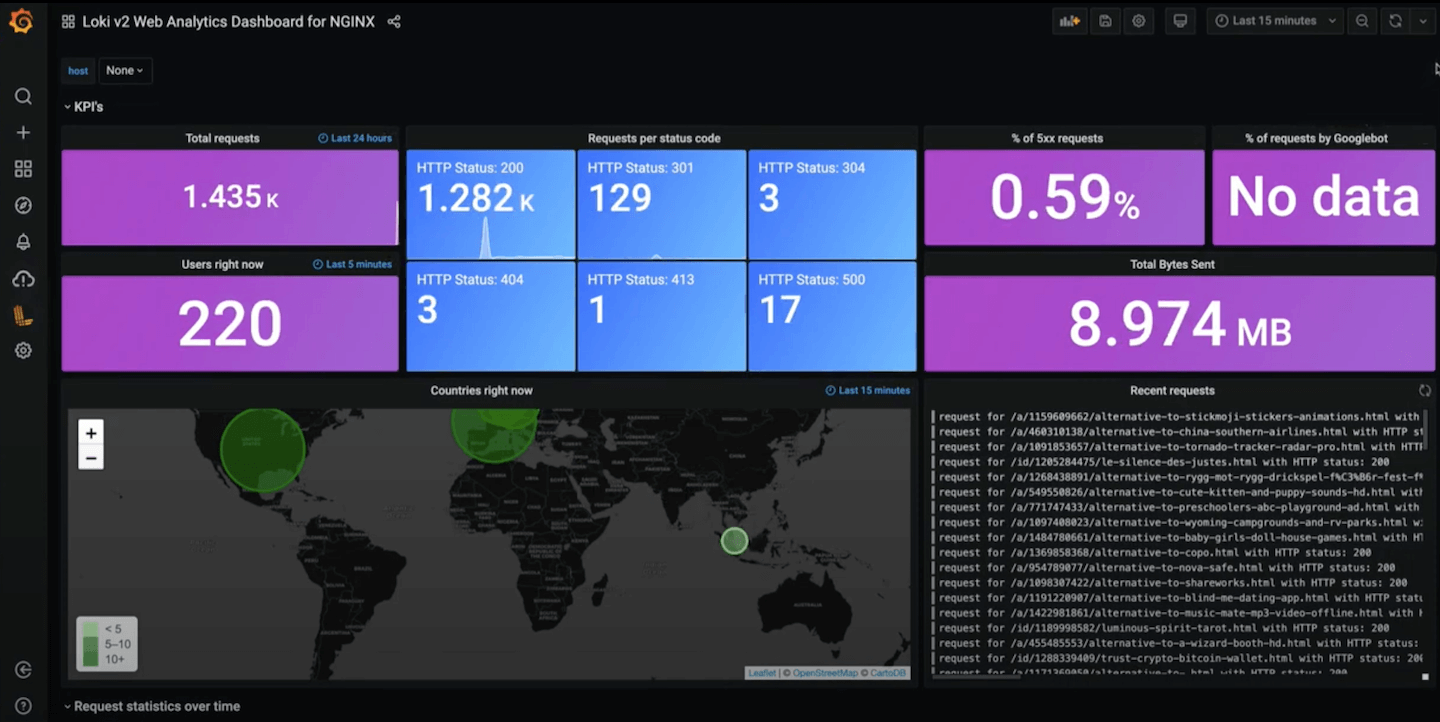The height and width of the screenshot is (722, 1440).
Task: Open dashboard settings gear
Action: (x=1139, y=20)
